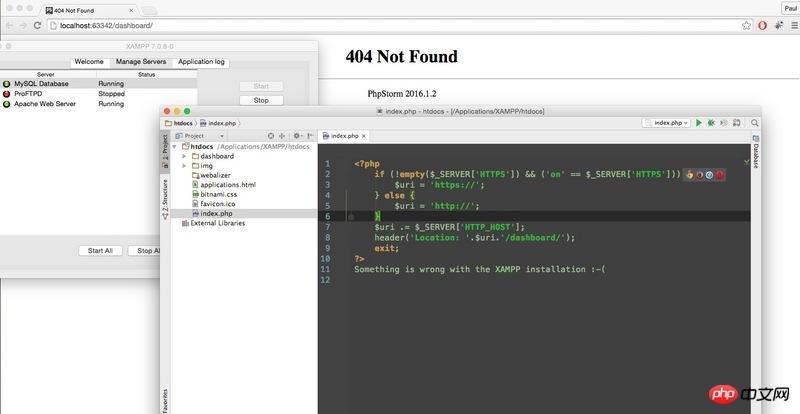The width and height of the screenshot is (800, 414).
Task: Open page in Opera from editor popup
Action: click(x=719, y=175)
